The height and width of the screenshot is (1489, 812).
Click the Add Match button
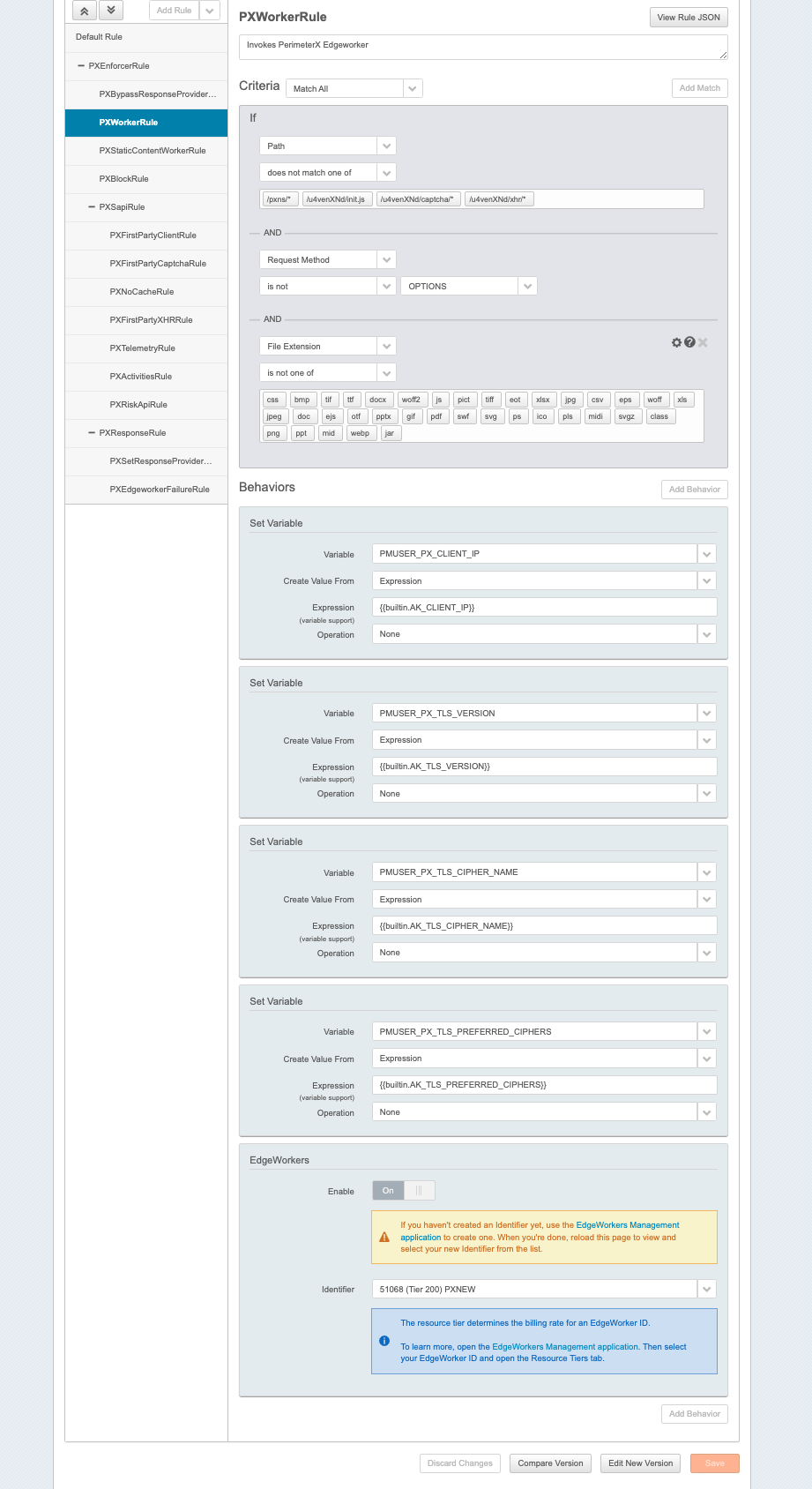coord(700,88)
